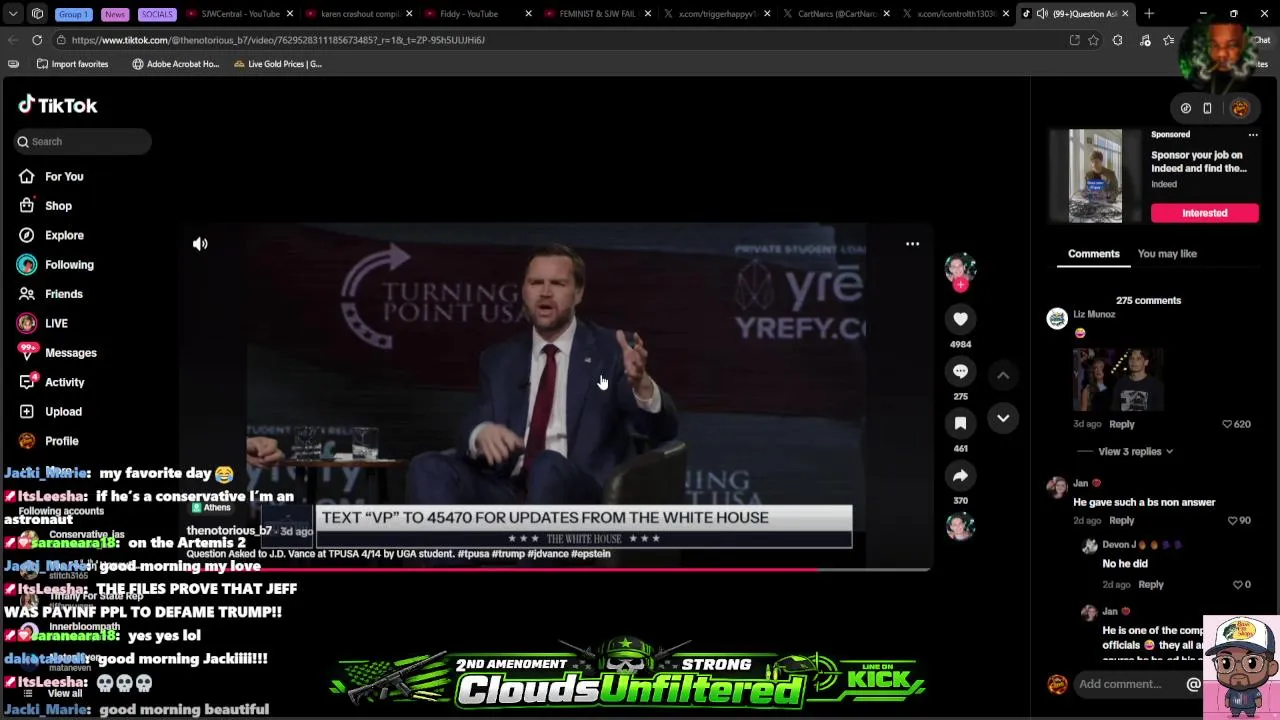Open the Indeed sponsored video thumbnail

[1095, 176]
